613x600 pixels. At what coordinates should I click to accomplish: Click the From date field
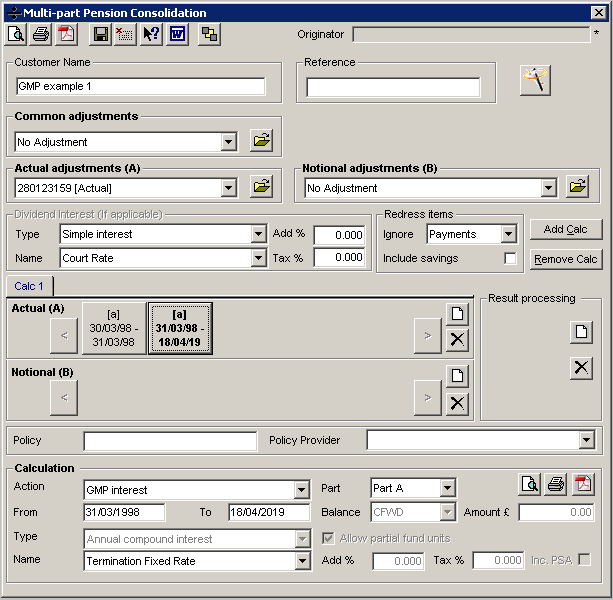click(125, 512)
